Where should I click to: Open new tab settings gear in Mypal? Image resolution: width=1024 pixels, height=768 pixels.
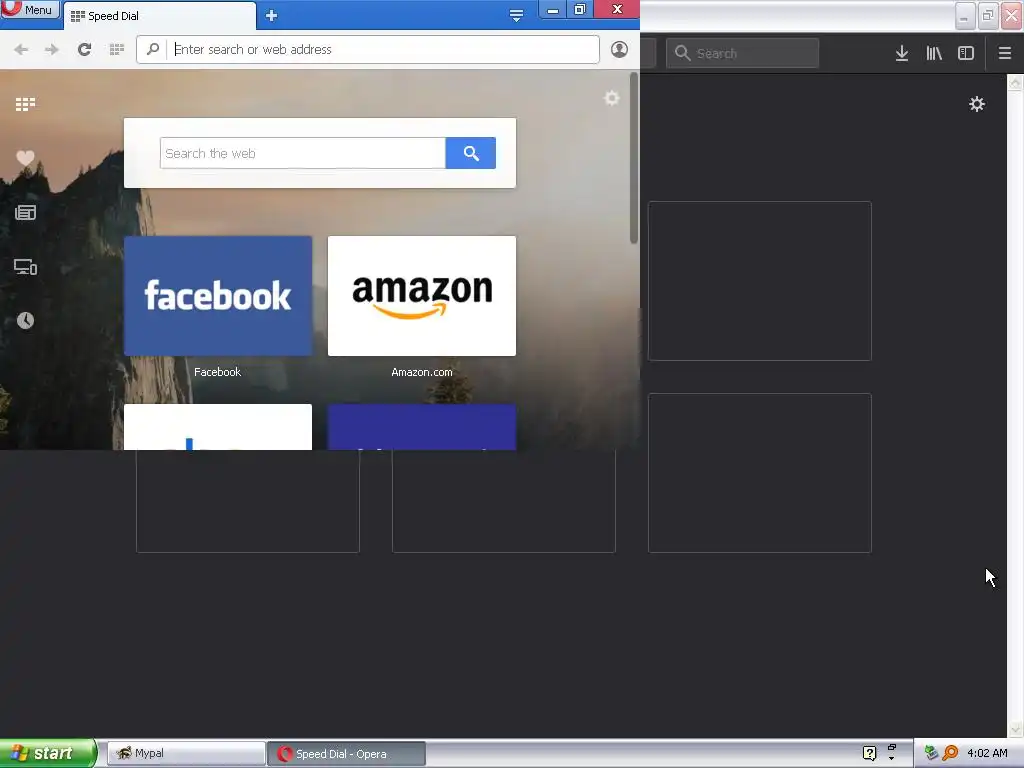977,104
